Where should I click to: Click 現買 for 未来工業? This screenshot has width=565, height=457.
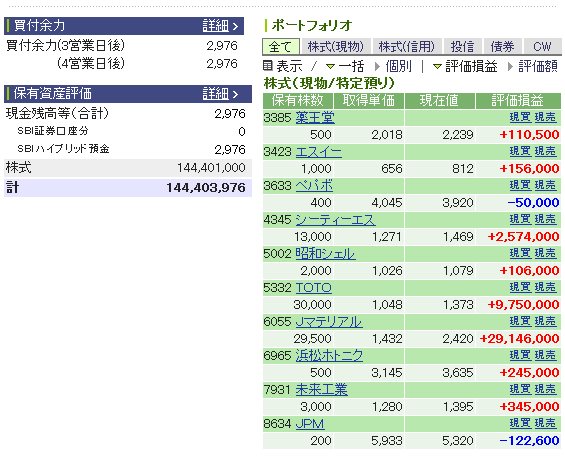(x=520, y=389)
